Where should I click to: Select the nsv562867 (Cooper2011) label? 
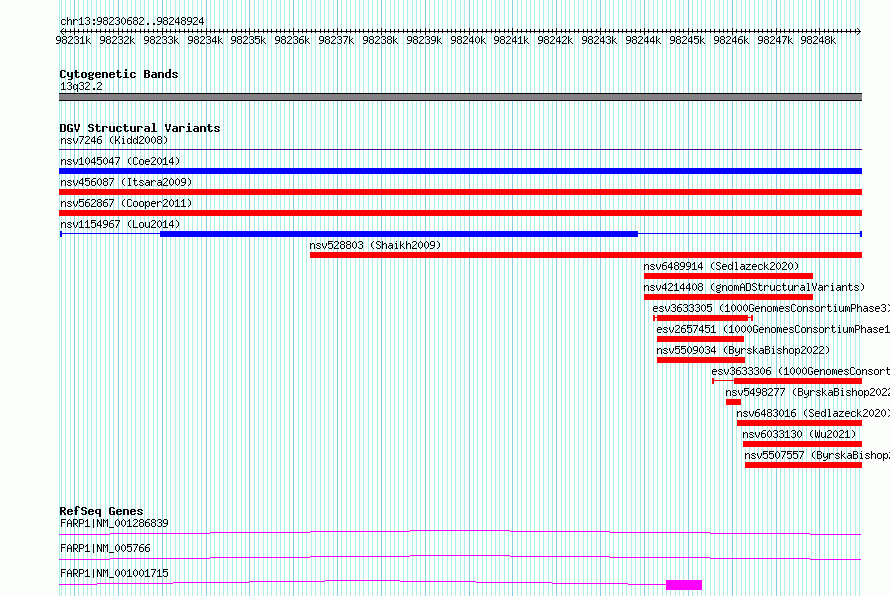[126, 203]
